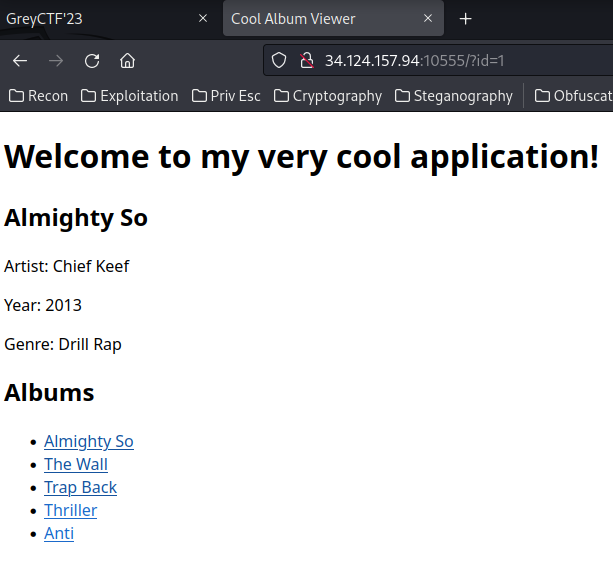Close the Cool Album Viewer tab

[428, 18]
